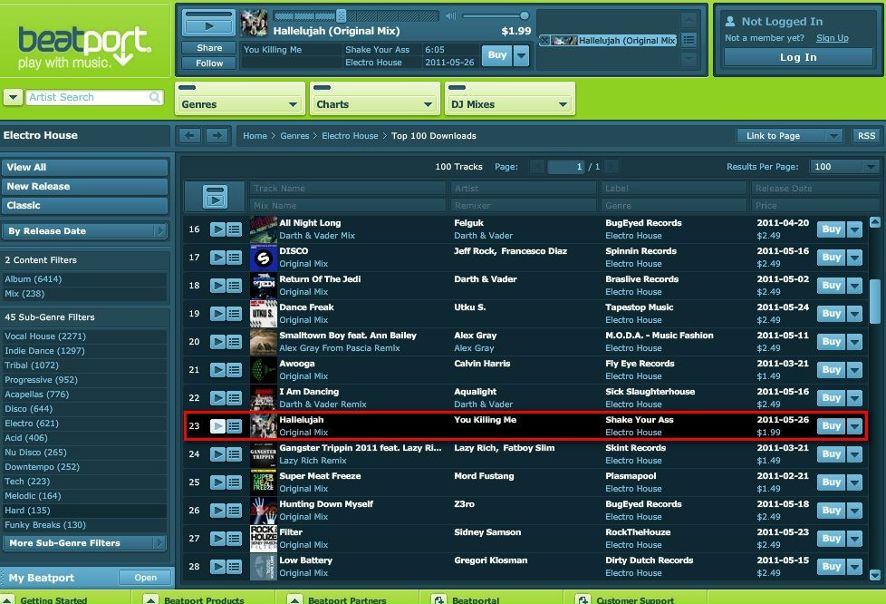
Task: Open the Genres dropdown menu
Action: tap(239, 104)
